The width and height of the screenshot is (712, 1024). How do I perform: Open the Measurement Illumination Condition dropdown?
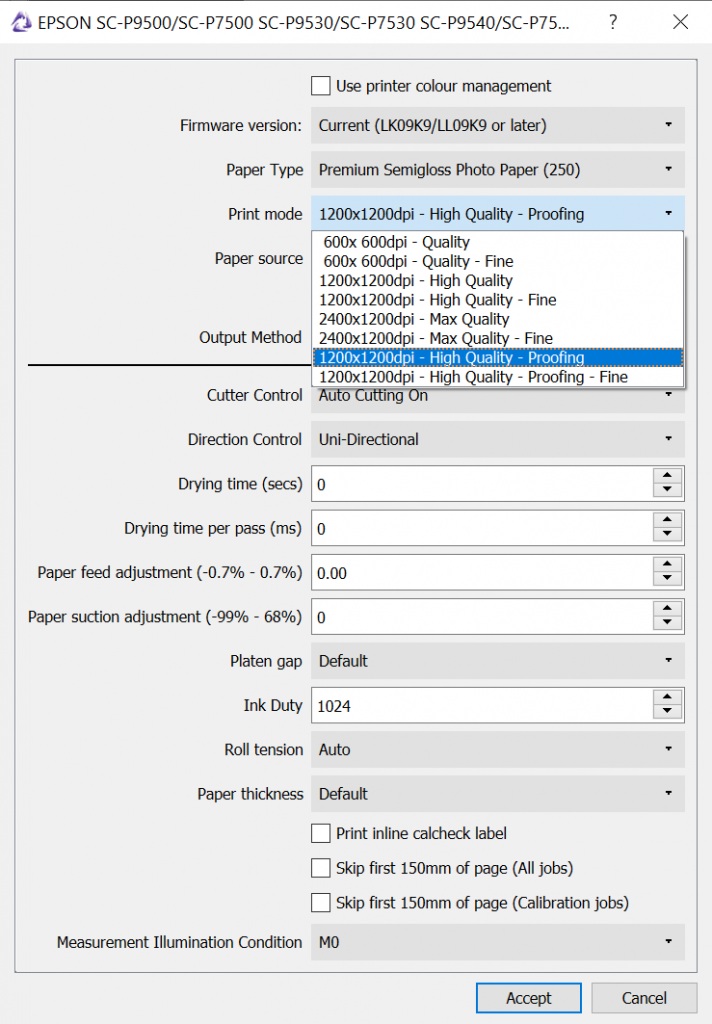tap(498, 942)
